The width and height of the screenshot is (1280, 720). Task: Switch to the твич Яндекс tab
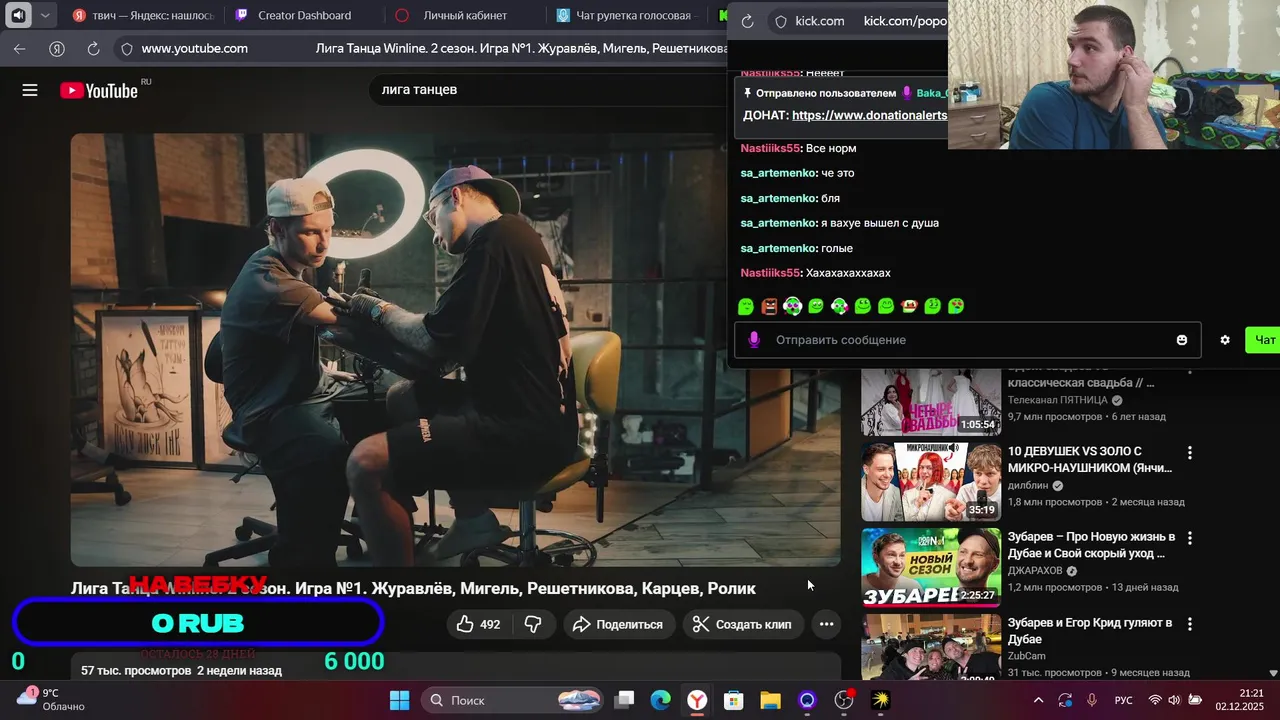(145, 15)
